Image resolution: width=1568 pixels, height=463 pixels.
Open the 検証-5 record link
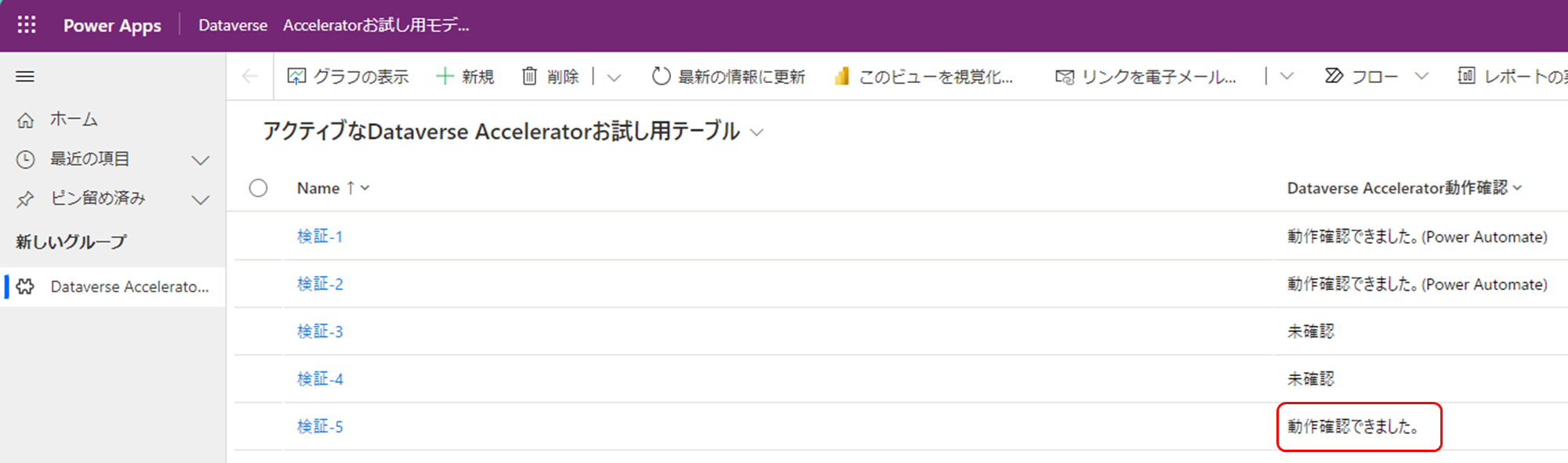point(320,427)
